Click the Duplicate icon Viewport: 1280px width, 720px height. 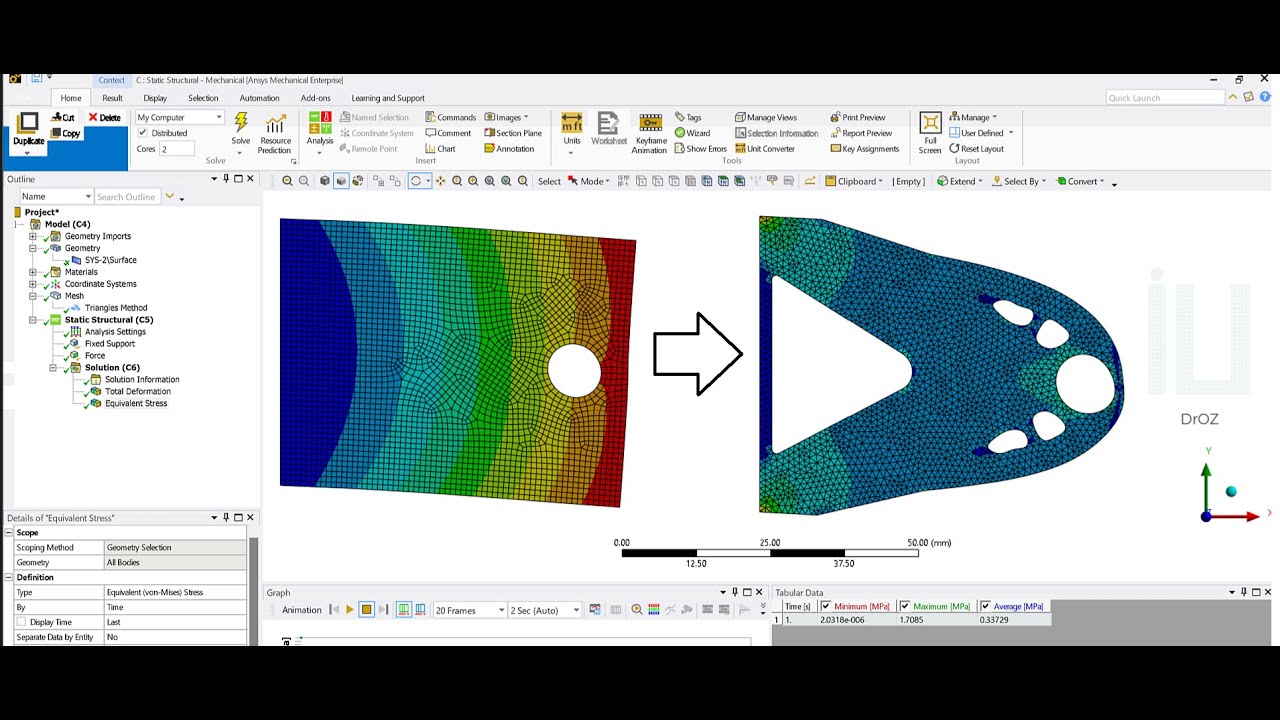pyautogui.click(x=28, y=123)
